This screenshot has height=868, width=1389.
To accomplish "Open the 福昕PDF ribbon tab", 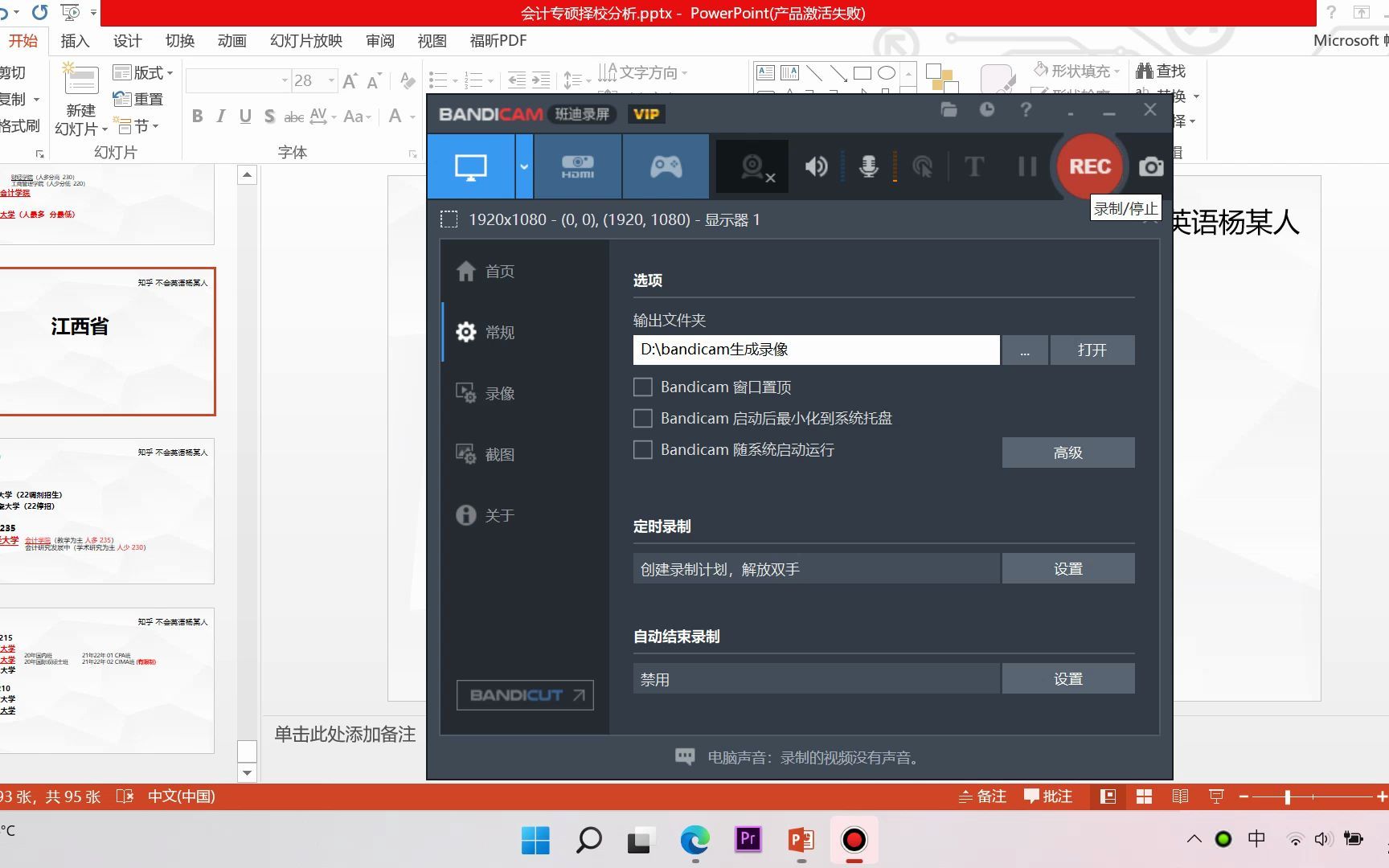I will (x=498, y=41).
